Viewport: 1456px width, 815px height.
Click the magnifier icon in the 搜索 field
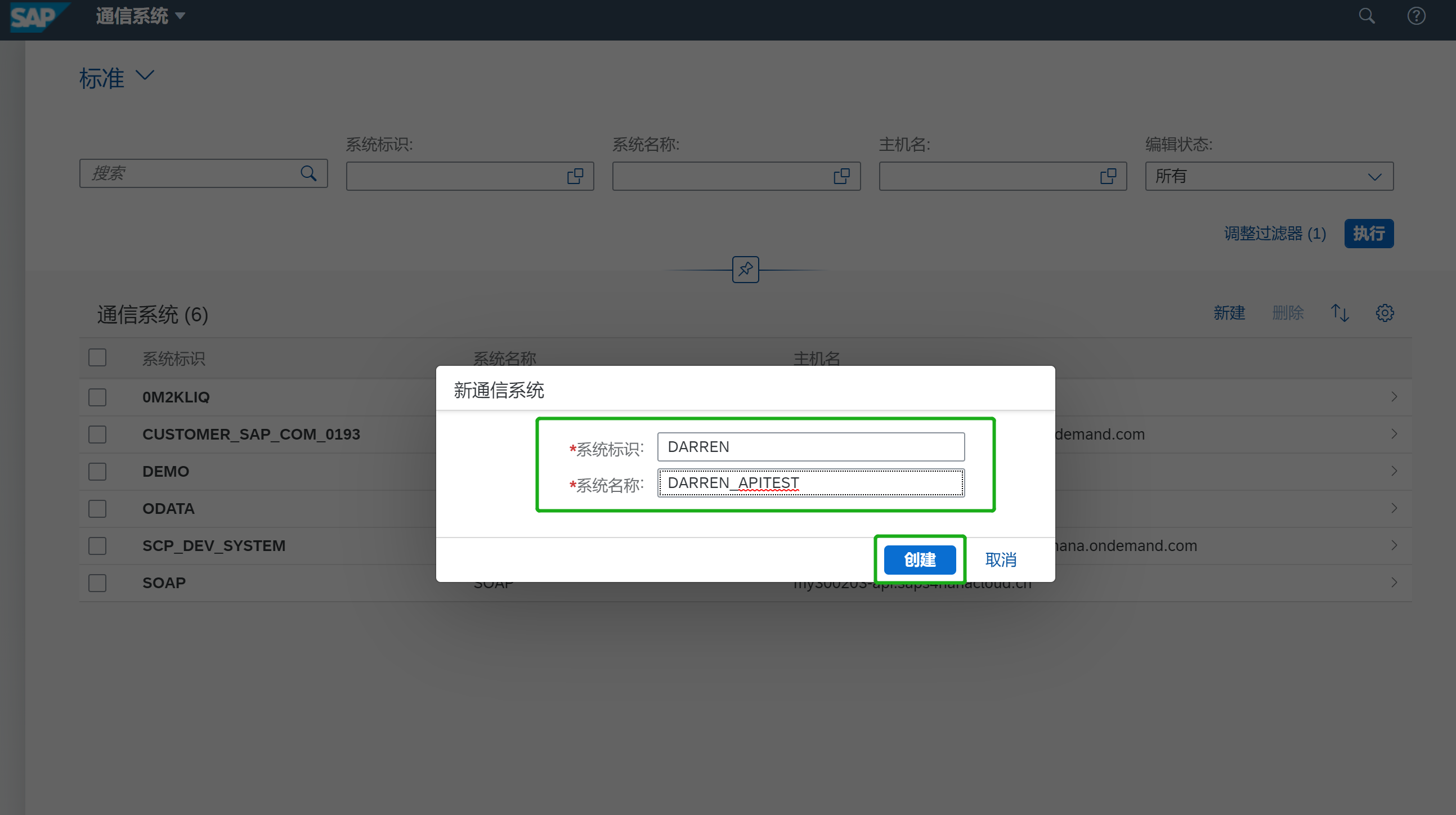click(x=308, y=173)
